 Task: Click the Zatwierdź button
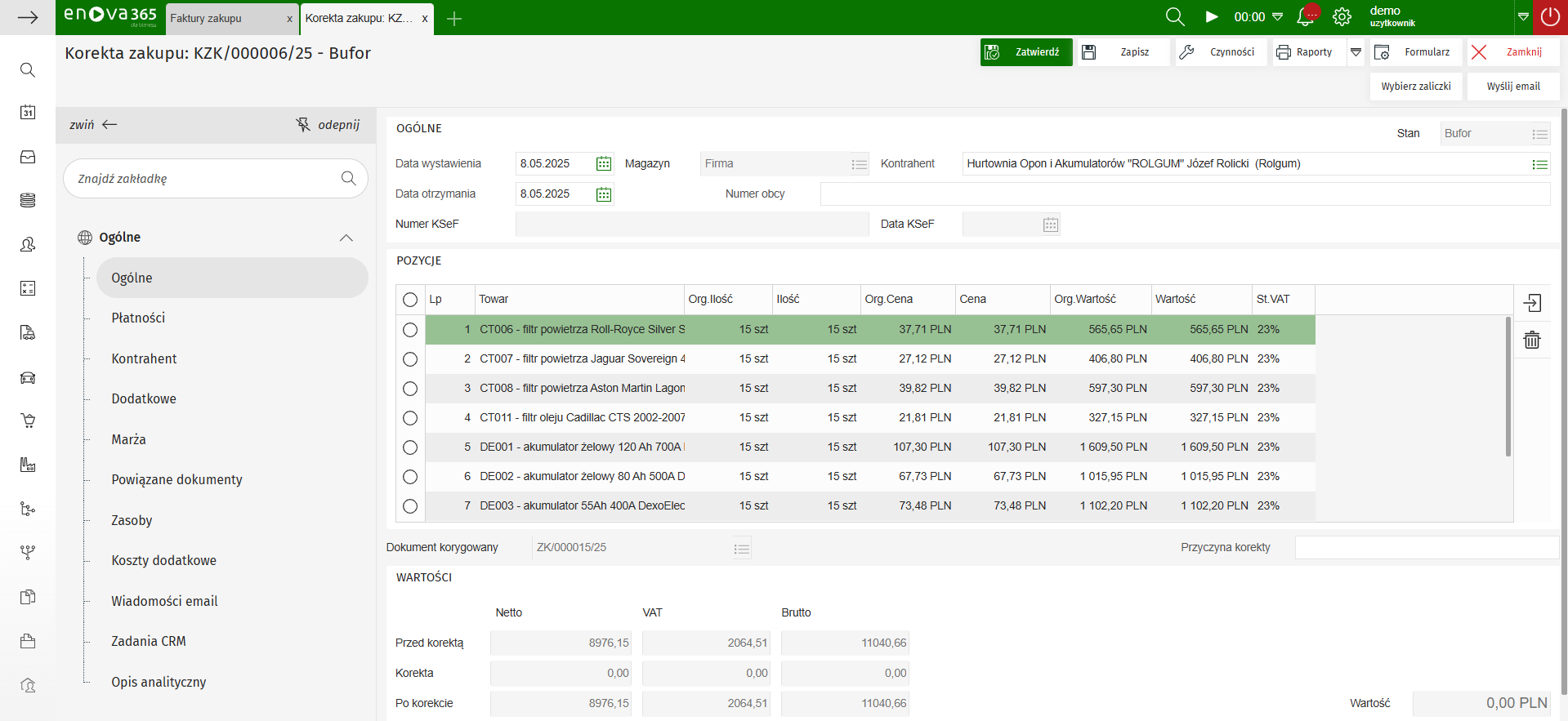point(1026,52)
